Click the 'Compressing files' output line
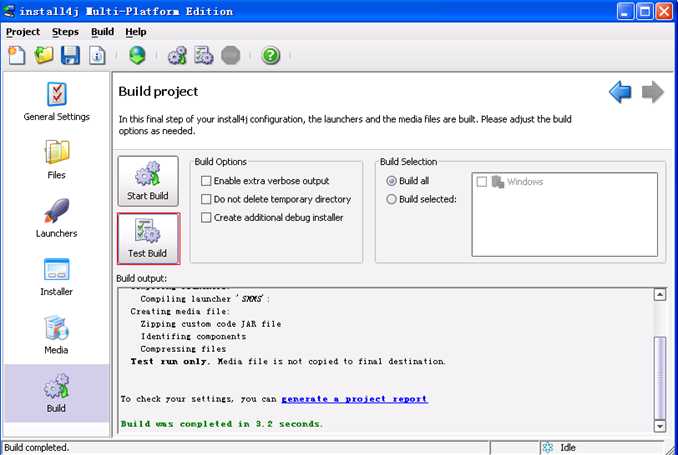 tap(183, 349)
